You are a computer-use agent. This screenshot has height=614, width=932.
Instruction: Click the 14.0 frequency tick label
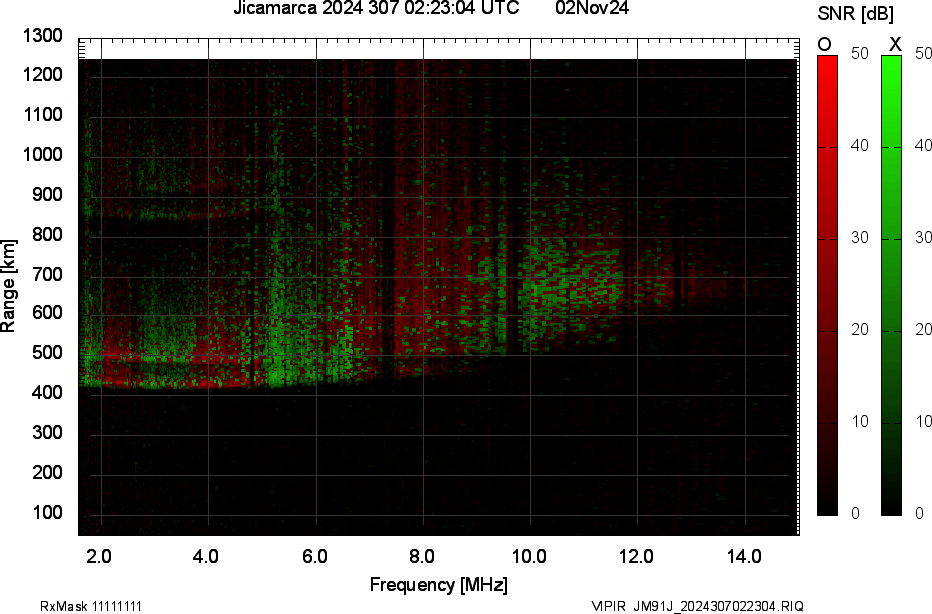pos(744,557)
